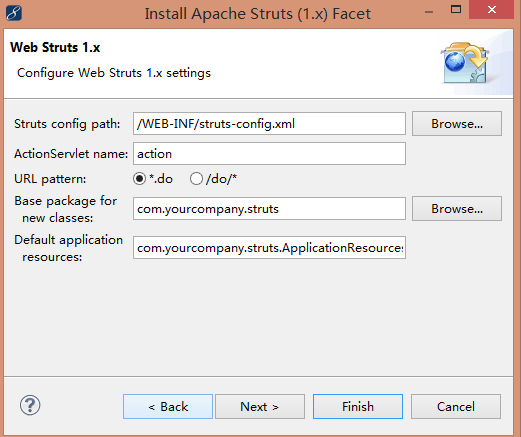The height and width of the screenshot is (437, 521).
Task: Select the /do/* URL pattern radio button
Action: [196, 179]
